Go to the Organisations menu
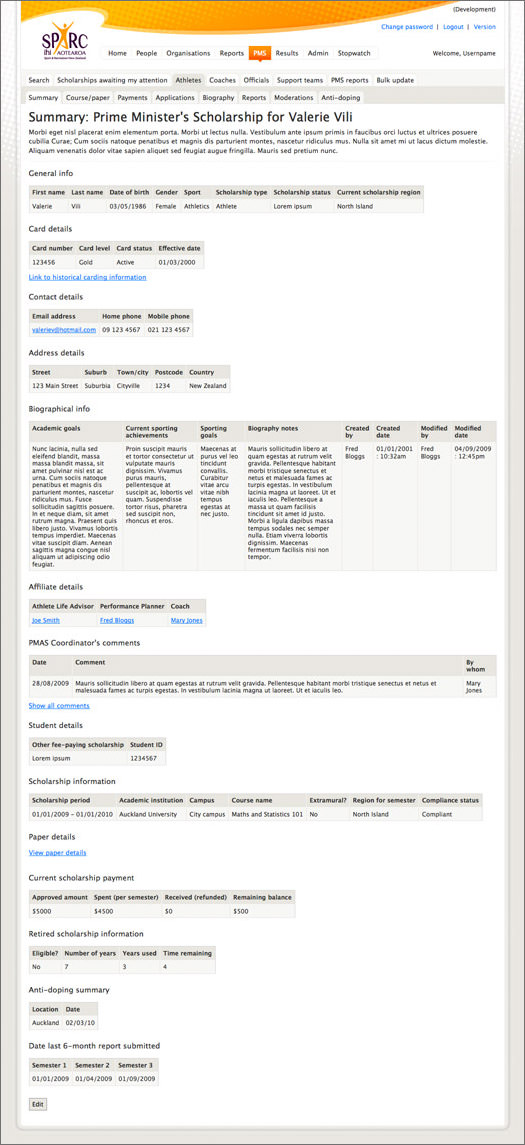 188,53
